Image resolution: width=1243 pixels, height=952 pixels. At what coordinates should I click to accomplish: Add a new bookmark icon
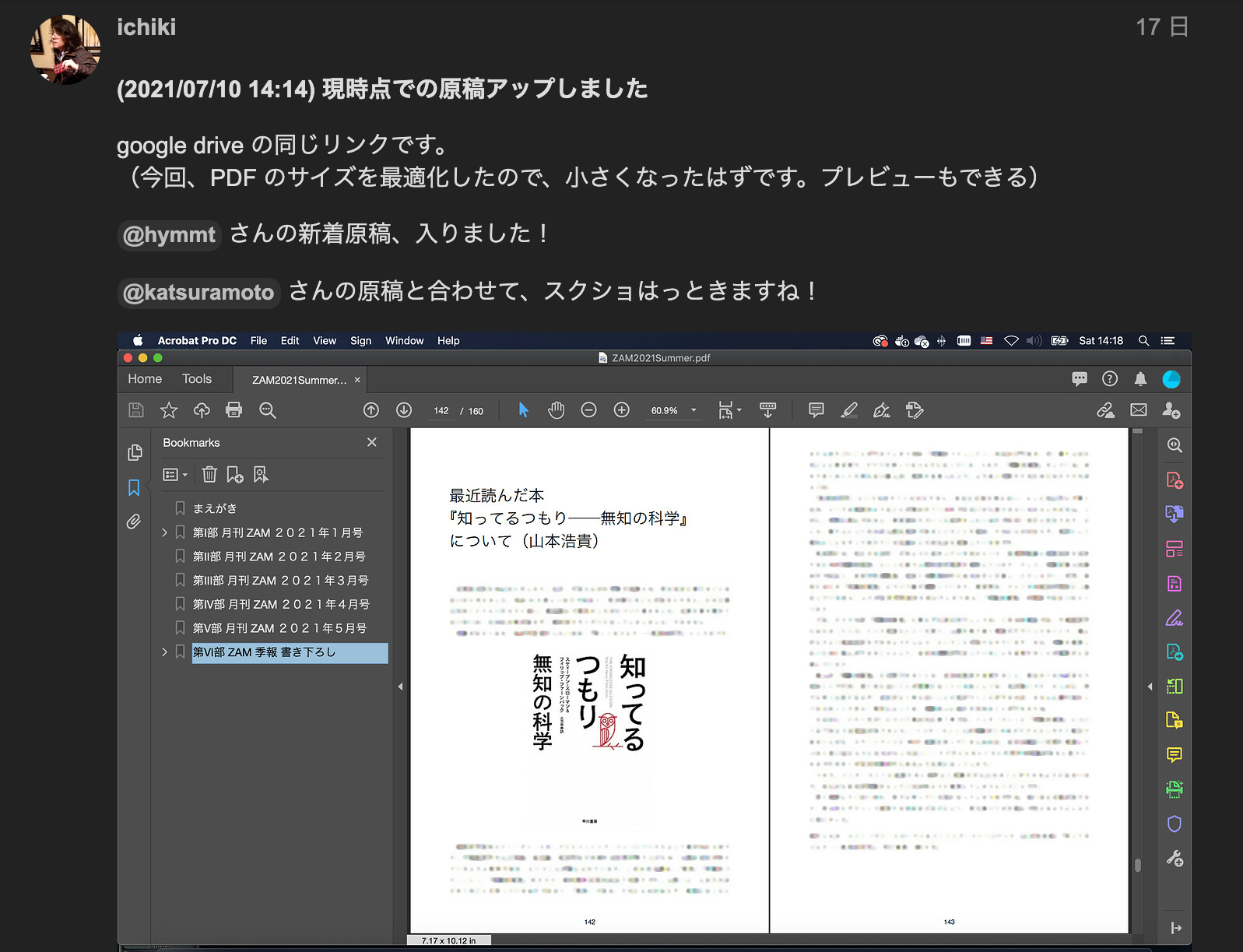(235, 474)
